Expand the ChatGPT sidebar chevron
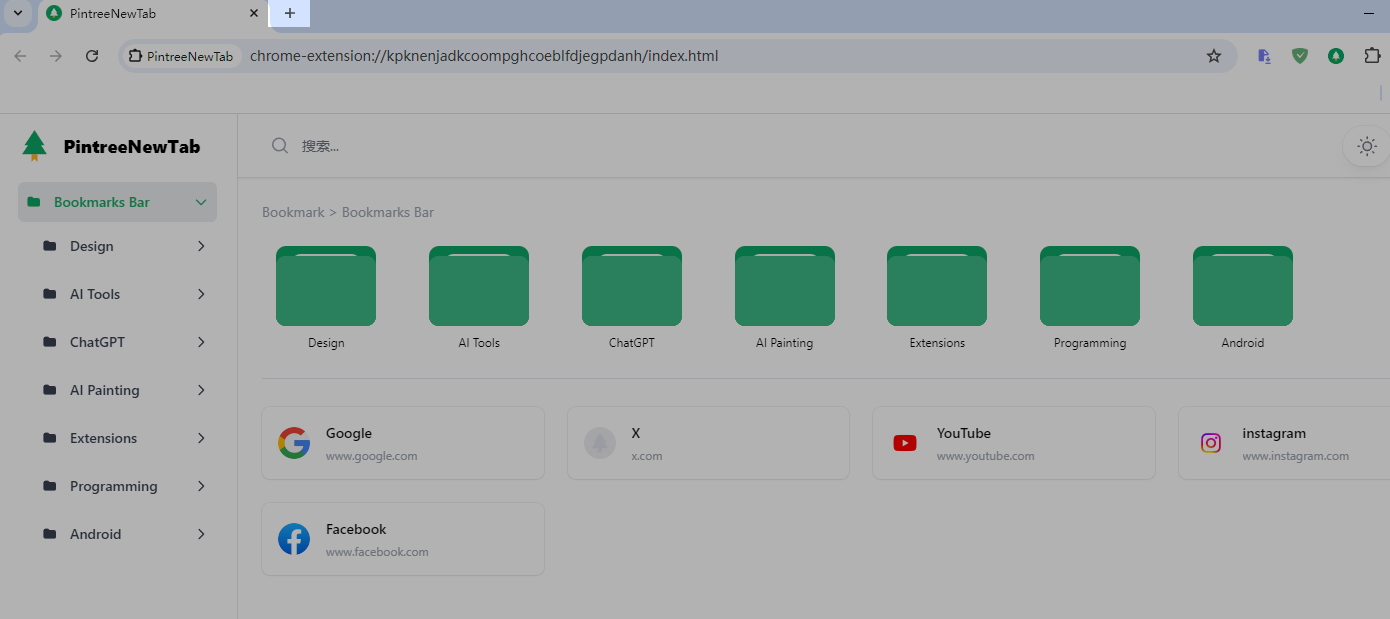 click(x=201, y=342)
